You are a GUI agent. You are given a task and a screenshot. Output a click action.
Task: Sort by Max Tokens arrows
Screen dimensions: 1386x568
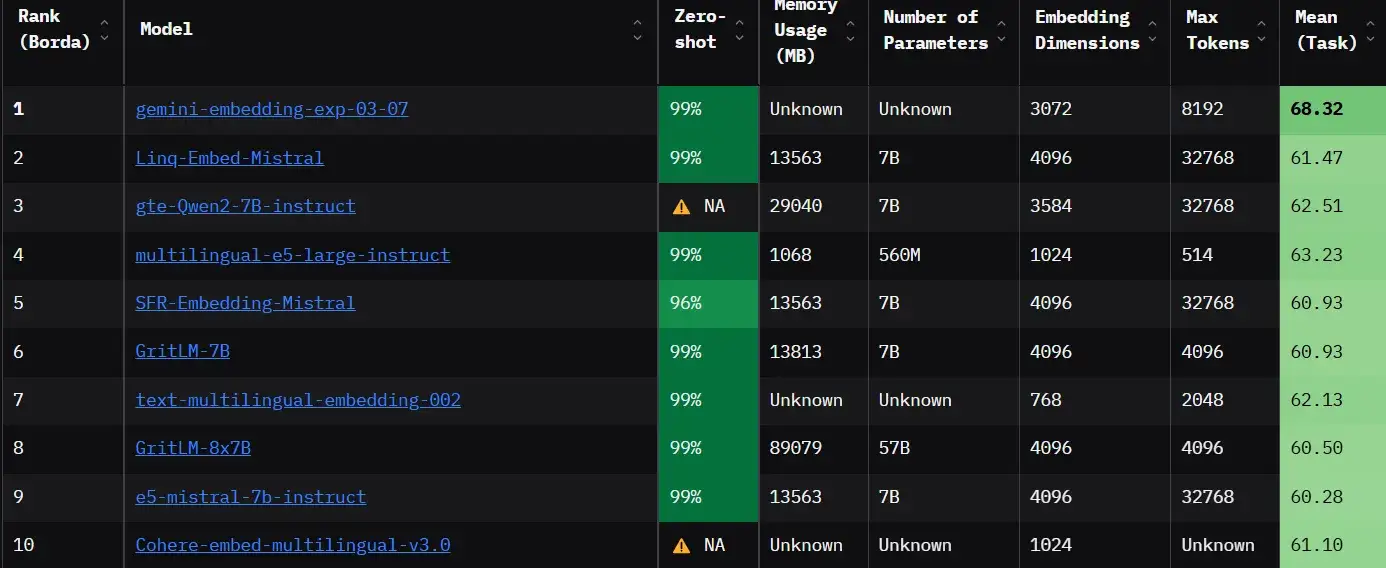(x=1261, y=30)
